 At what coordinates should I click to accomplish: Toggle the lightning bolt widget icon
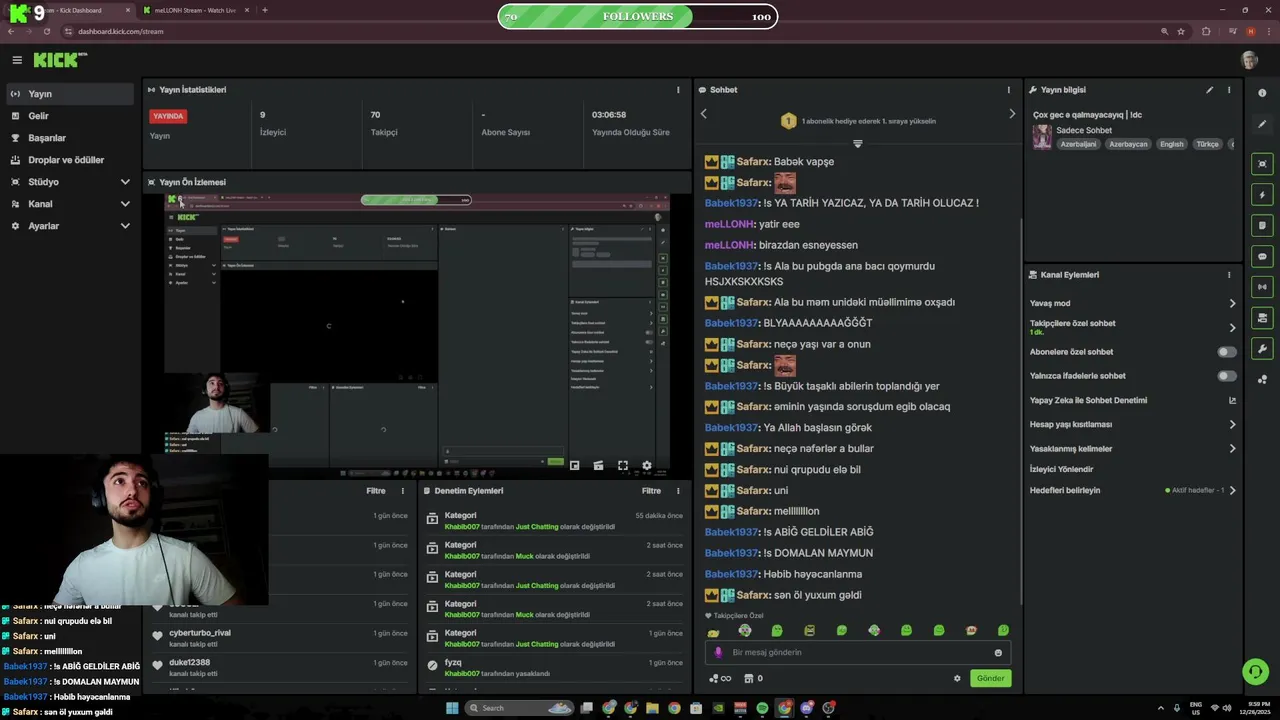(1262, 195)
